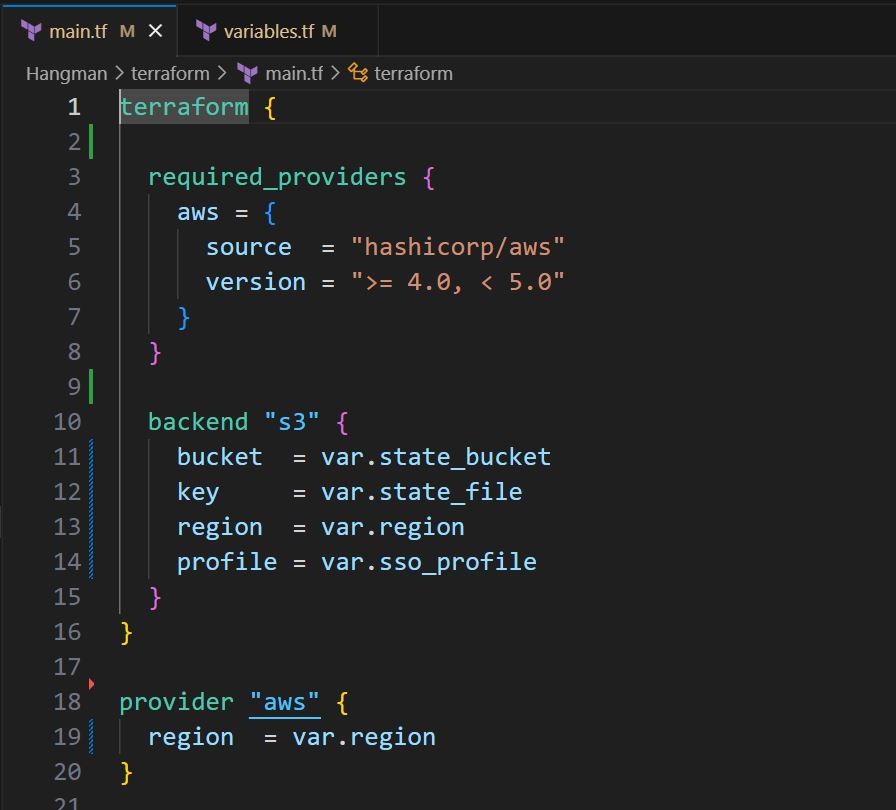Open the terraform folder breadcrumb

click(170, 74)
